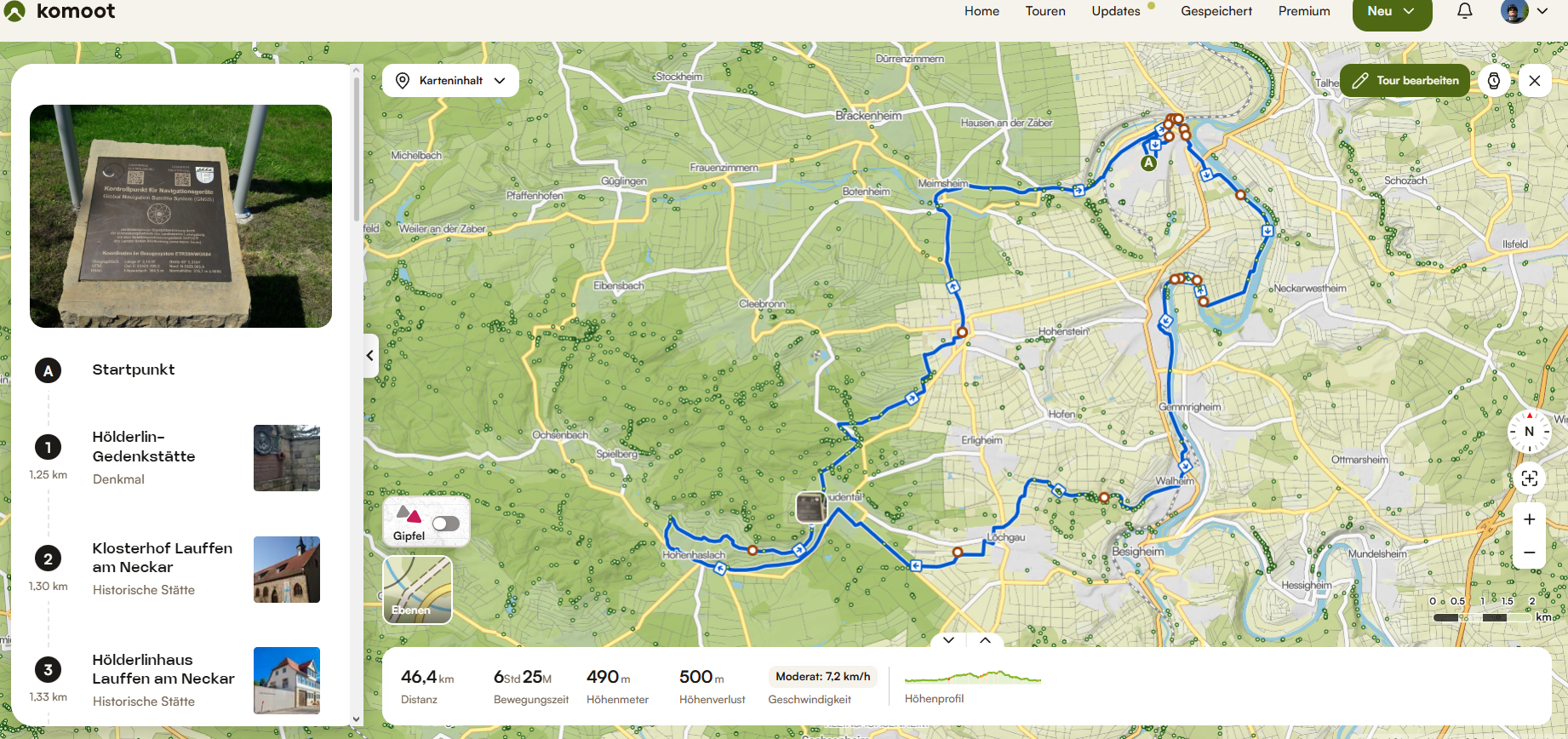The image size is (1568, 739).
Task: Click the smartwatch sync icon
Action: [x=1494, y=81]
